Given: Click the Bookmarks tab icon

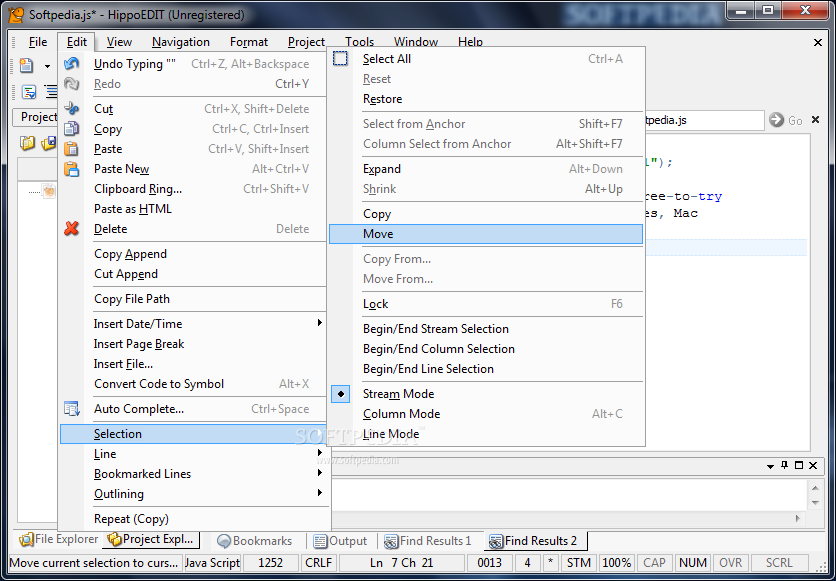Looking at the screenshot, I should point(224,540).
